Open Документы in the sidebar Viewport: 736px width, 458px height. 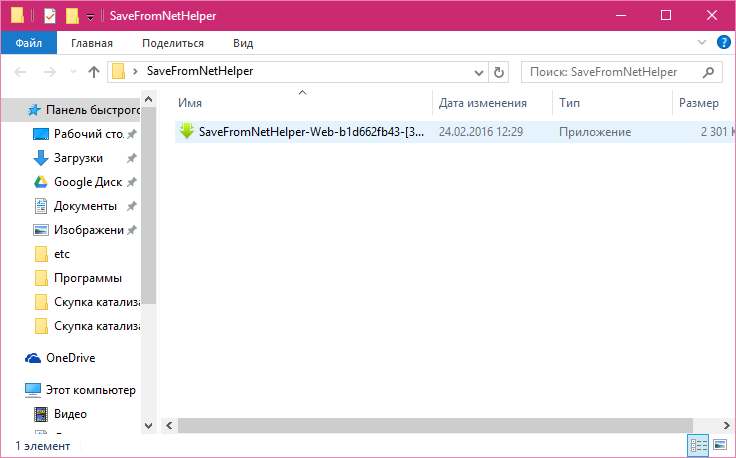point(85,206)
